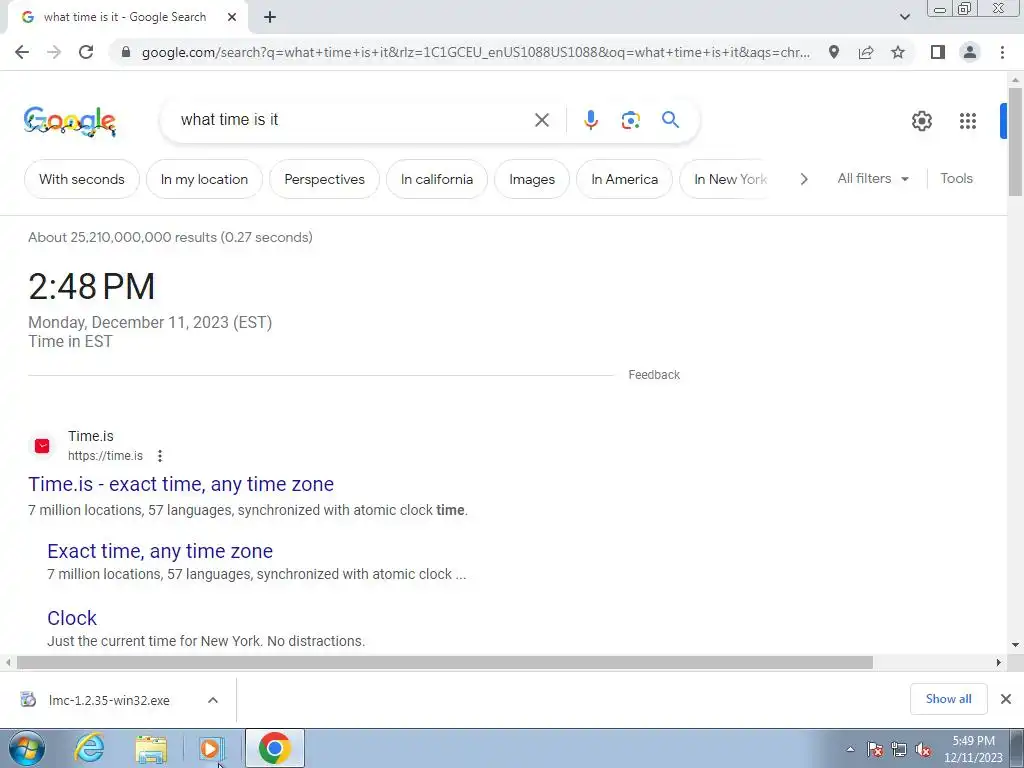This screenshot has width=1024, height=768.
Task: Open the Windows Start menu
Action: pos(27,748)
